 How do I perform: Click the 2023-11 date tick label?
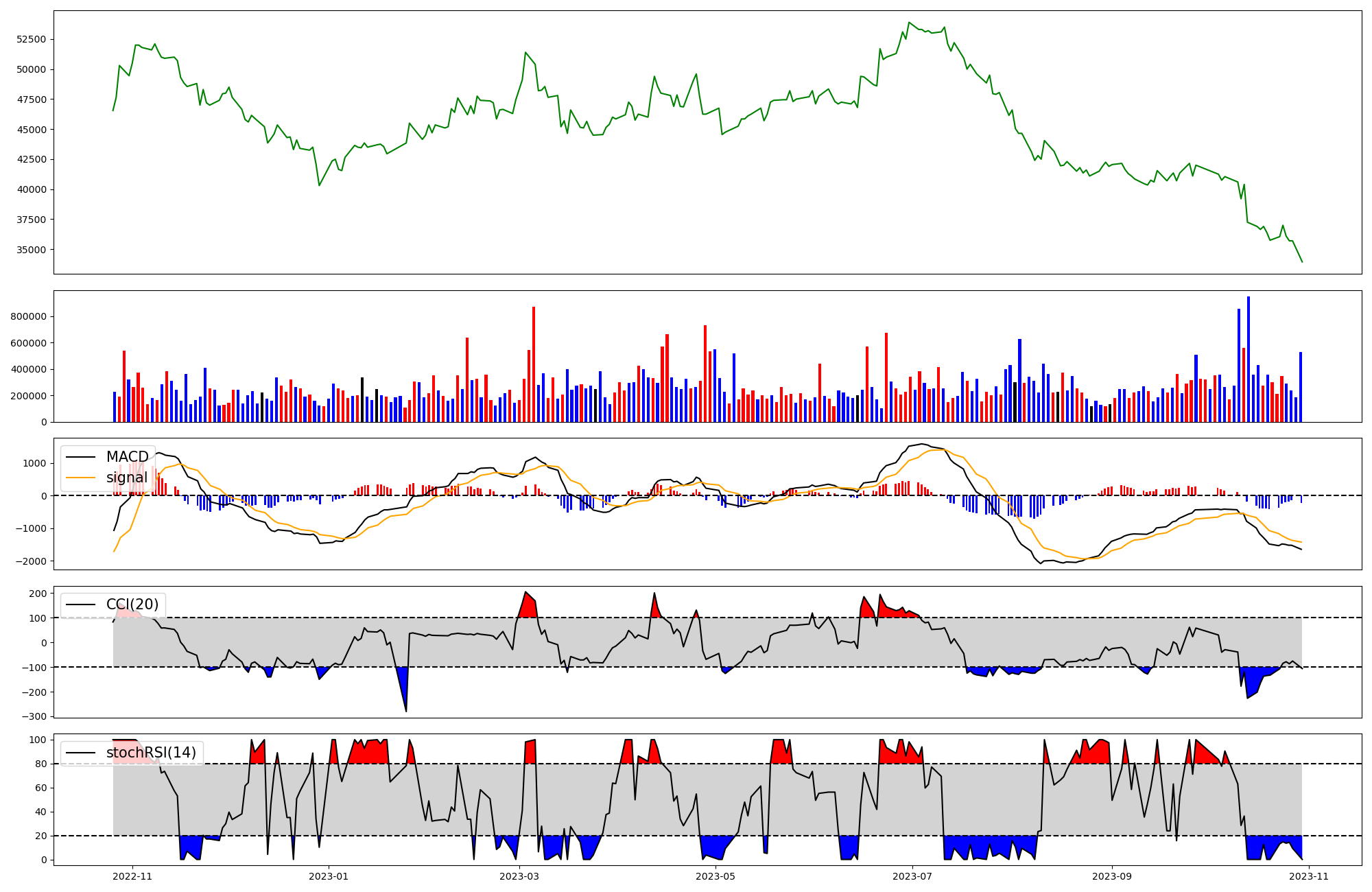[1309, 876]
